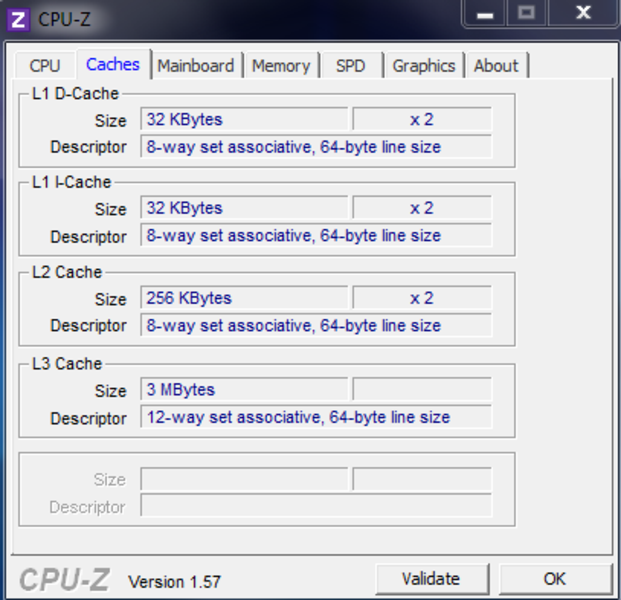
Task: Click the L1 I-Cache group label
Action: coord(71,182)
